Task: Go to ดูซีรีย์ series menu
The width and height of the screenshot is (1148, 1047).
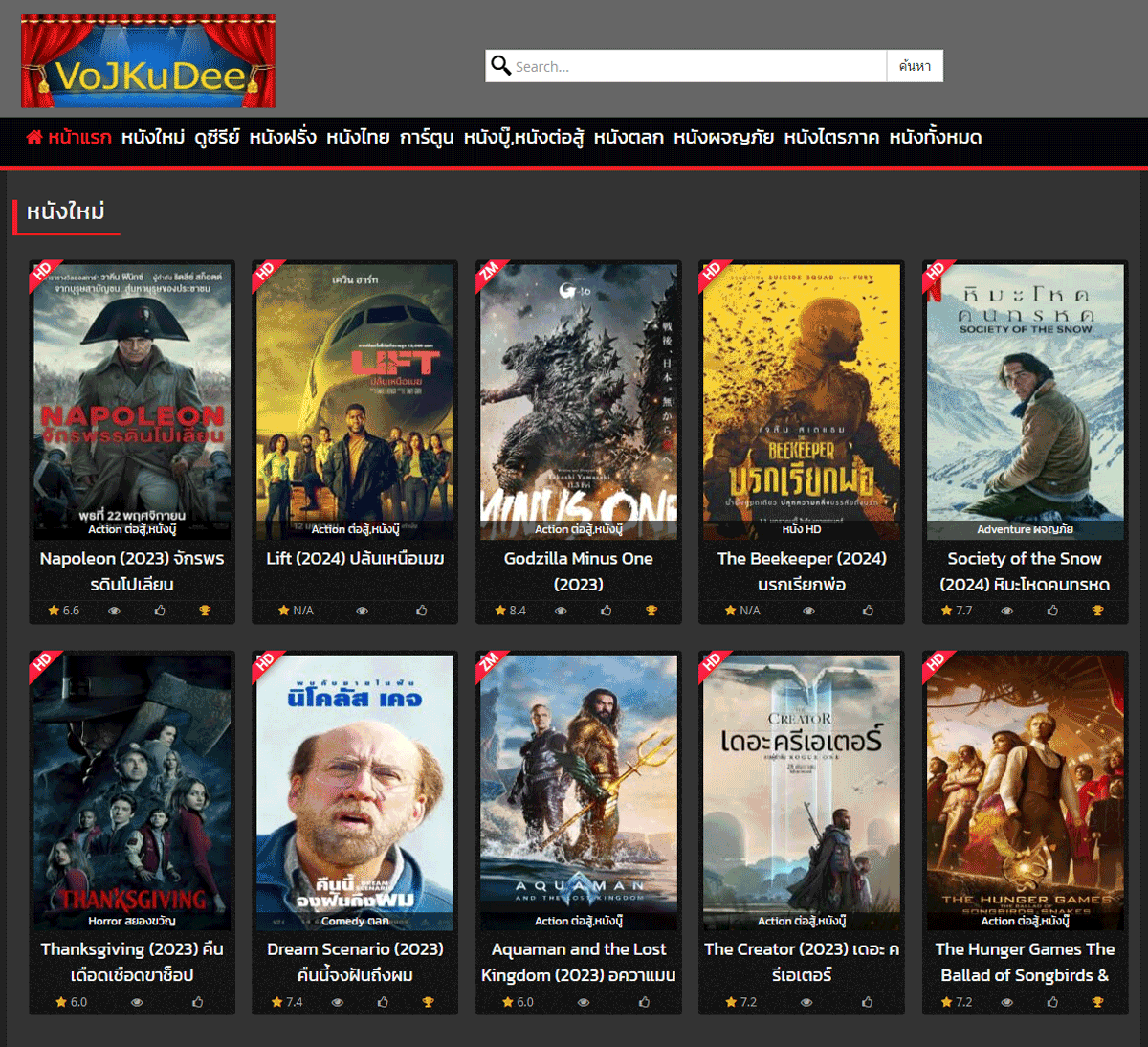Action: 217,137
